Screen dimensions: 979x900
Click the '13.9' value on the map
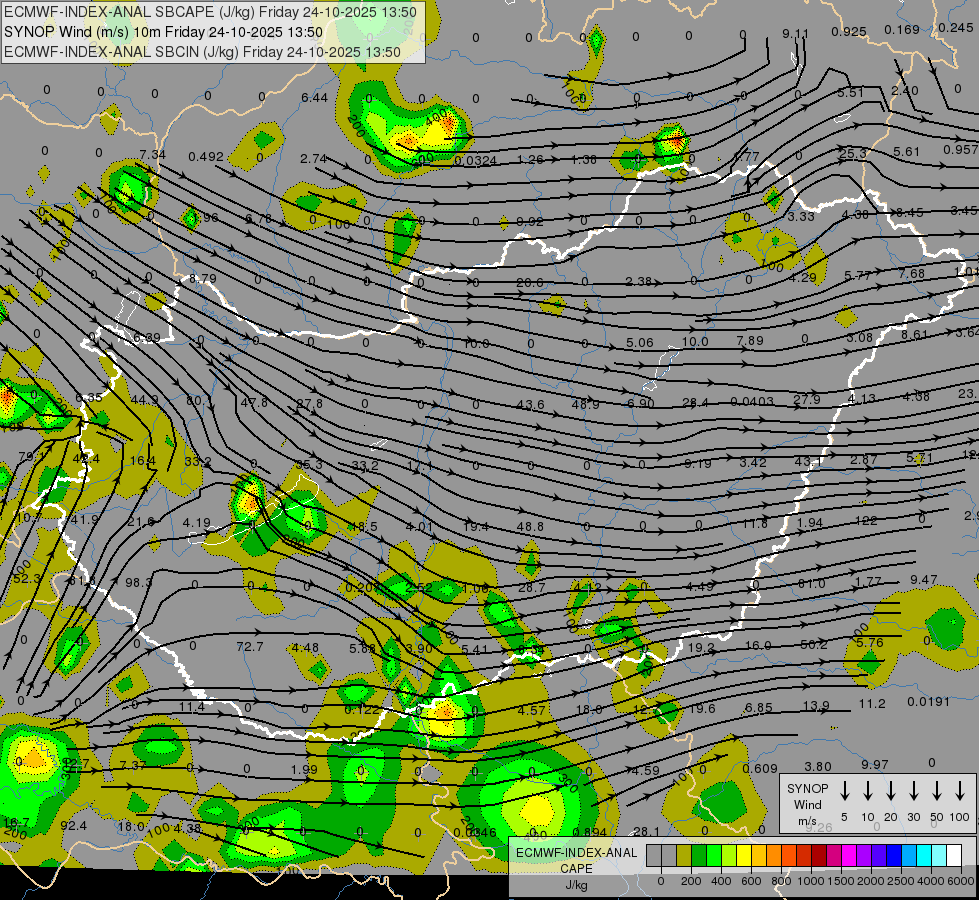pos(816,706)
